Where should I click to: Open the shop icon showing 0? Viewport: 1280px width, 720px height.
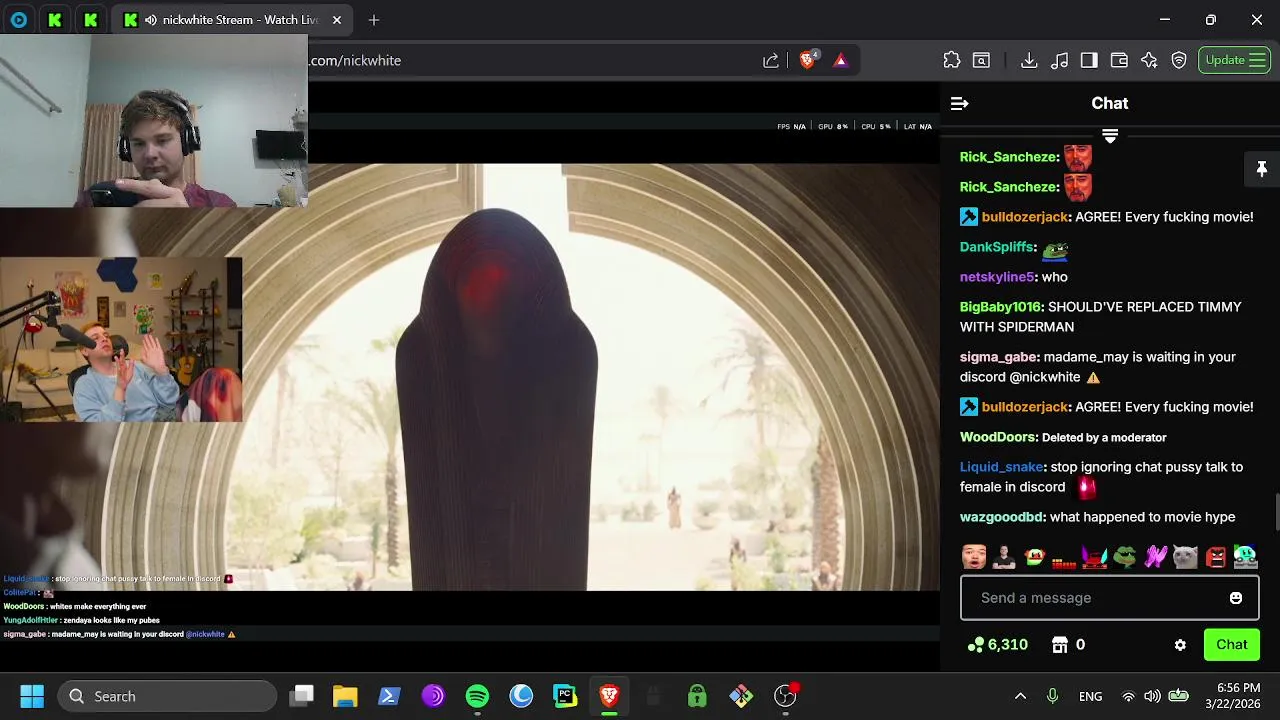1069,645
